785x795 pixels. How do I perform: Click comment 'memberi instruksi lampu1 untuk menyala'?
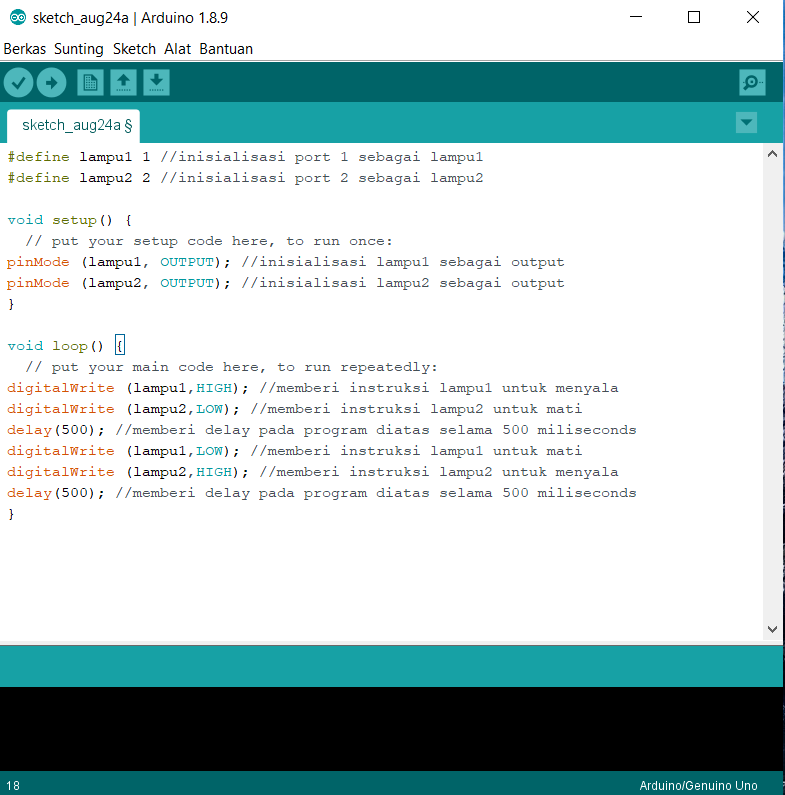(x=439, y=388)
